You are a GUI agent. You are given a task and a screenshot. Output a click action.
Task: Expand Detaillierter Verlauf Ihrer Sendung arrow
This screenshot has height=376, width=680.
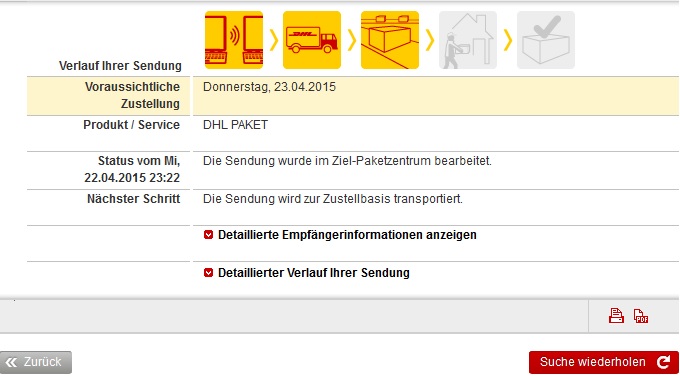[x=208, y=273]
